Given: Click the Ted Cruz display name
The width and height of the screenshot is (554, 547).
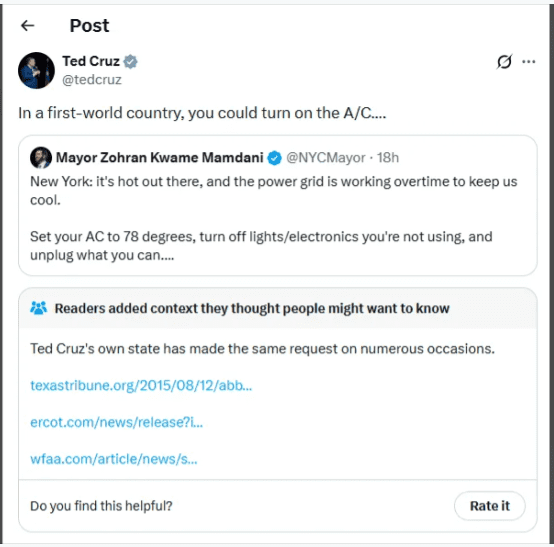Looking at the screenshot, I should (x=91, y=61).
